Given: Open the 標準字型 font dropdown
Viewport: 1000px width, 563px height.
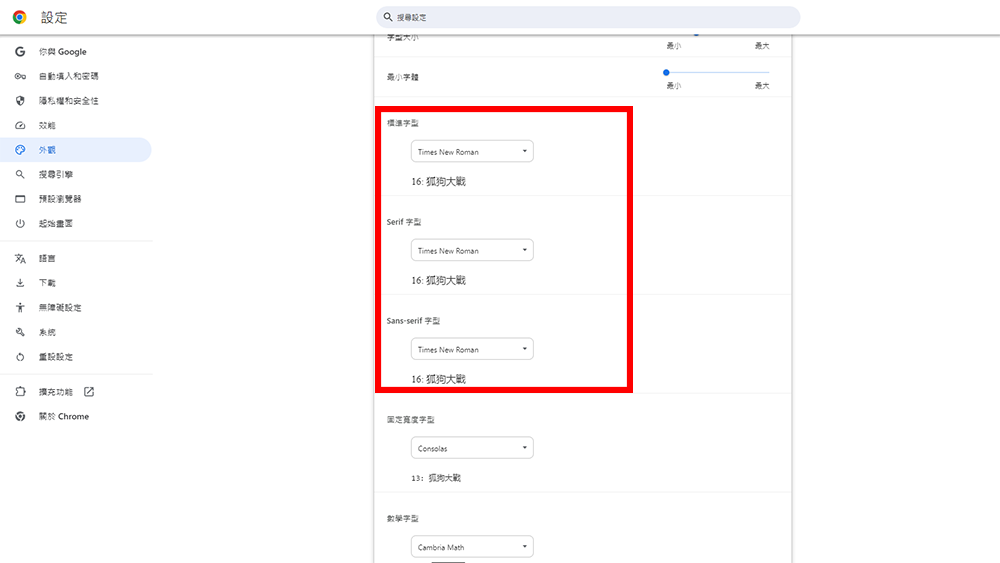Looking at the screenshot, I should click(472, 152).
